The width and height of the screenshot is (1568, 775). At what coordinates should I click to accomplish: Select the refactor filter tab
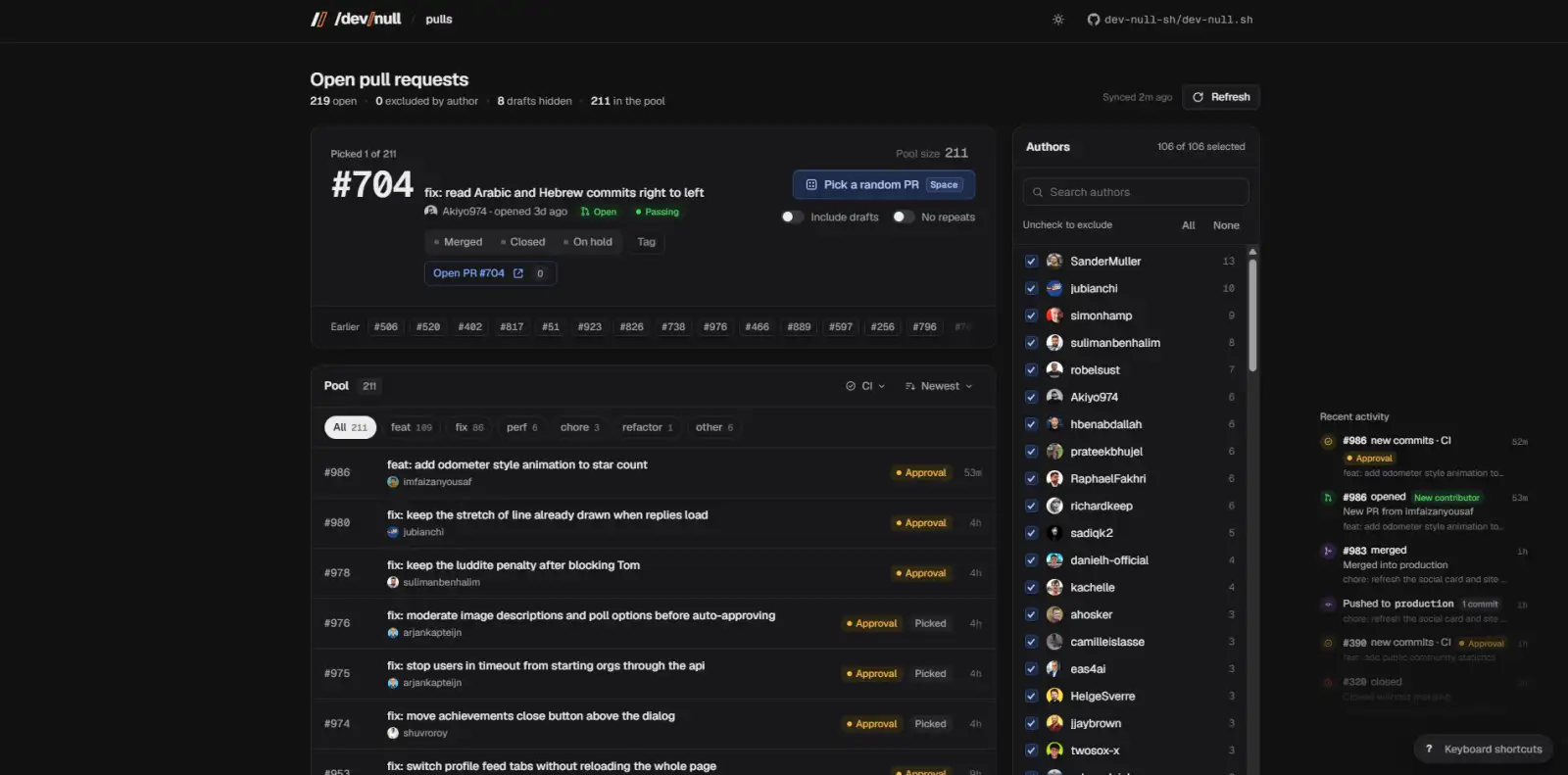(x=647, y=427)
